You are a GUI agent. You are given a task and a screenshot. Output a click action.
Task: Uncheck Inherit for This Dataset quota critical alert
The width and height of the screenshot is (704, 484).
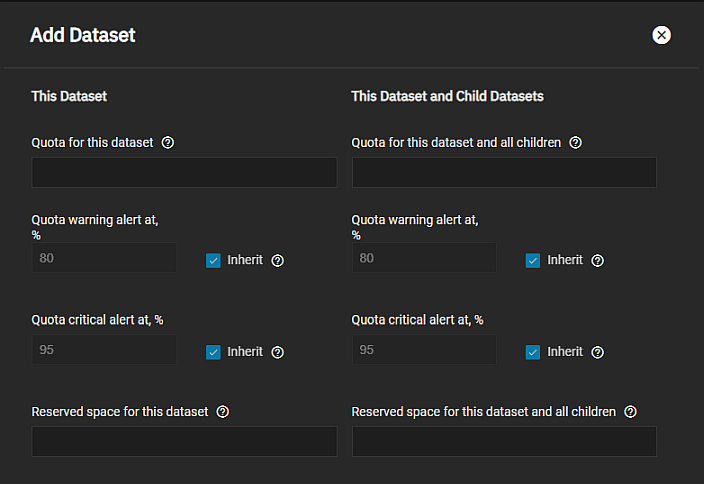click(213, 352)
